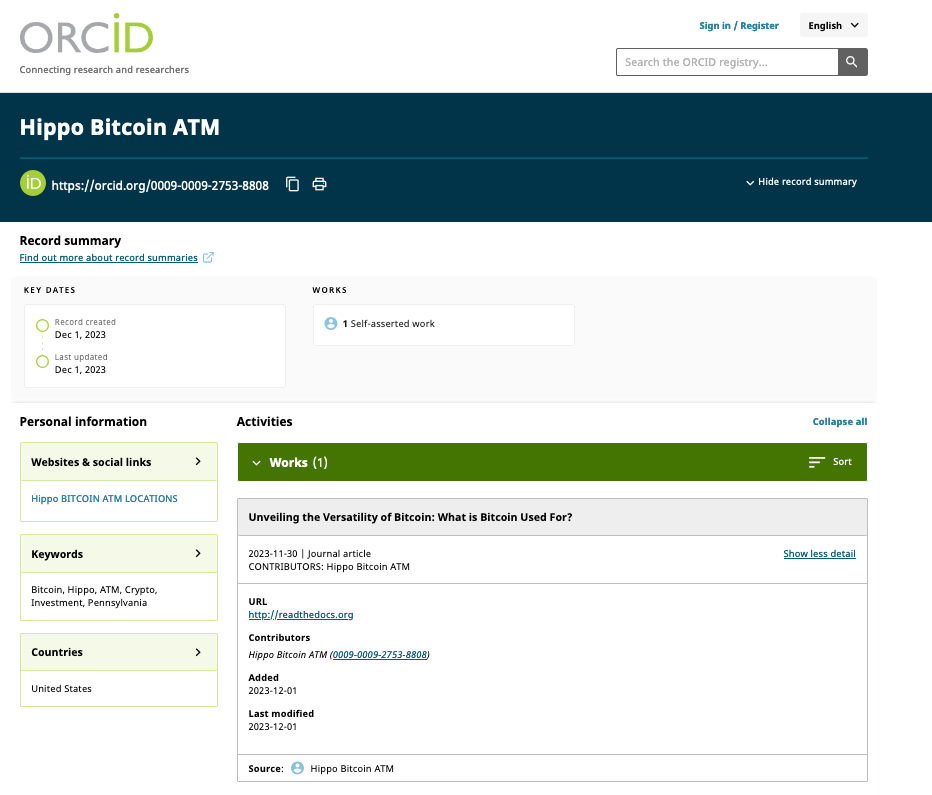Toggle Show less detail on the work
The width and height of the screenshot is (932, 795).
tap(819, 553)
